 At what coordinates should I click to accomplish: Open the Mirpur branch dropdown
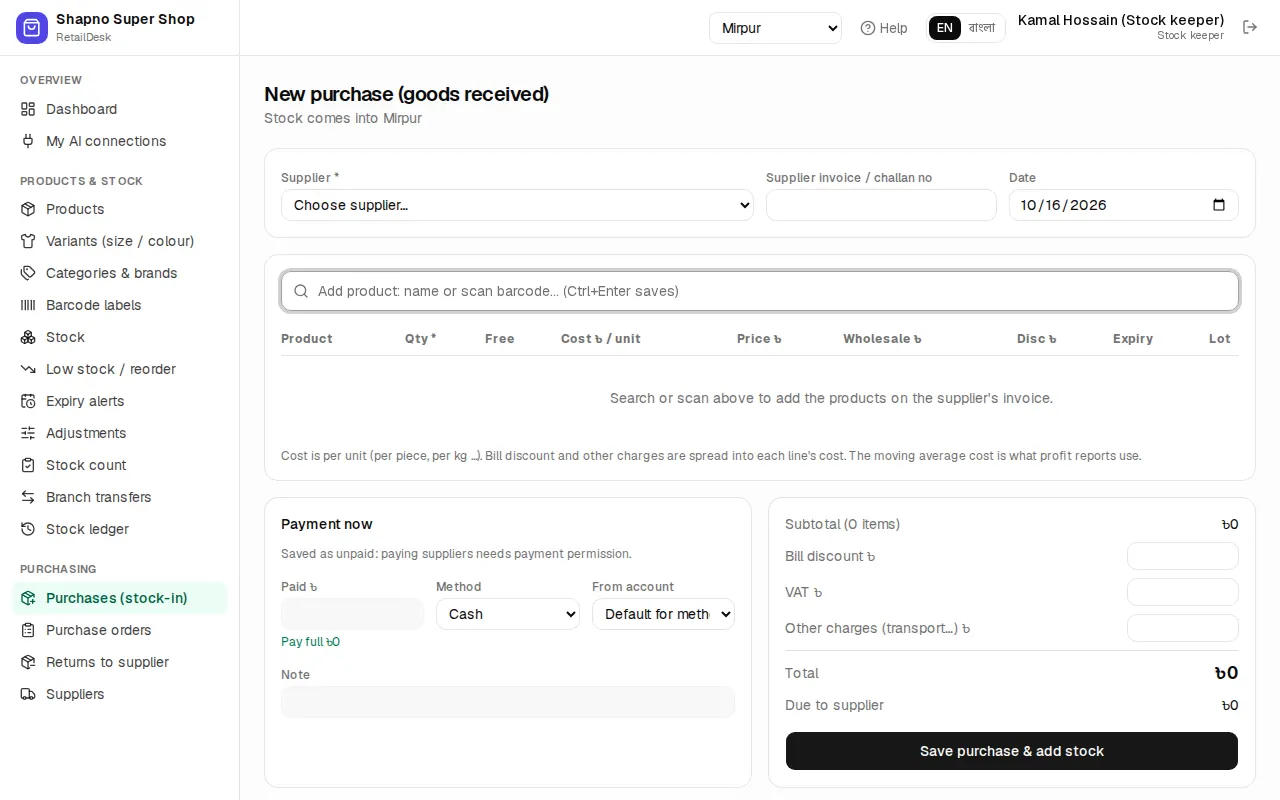pyautogui.click(x=776, y=28)
